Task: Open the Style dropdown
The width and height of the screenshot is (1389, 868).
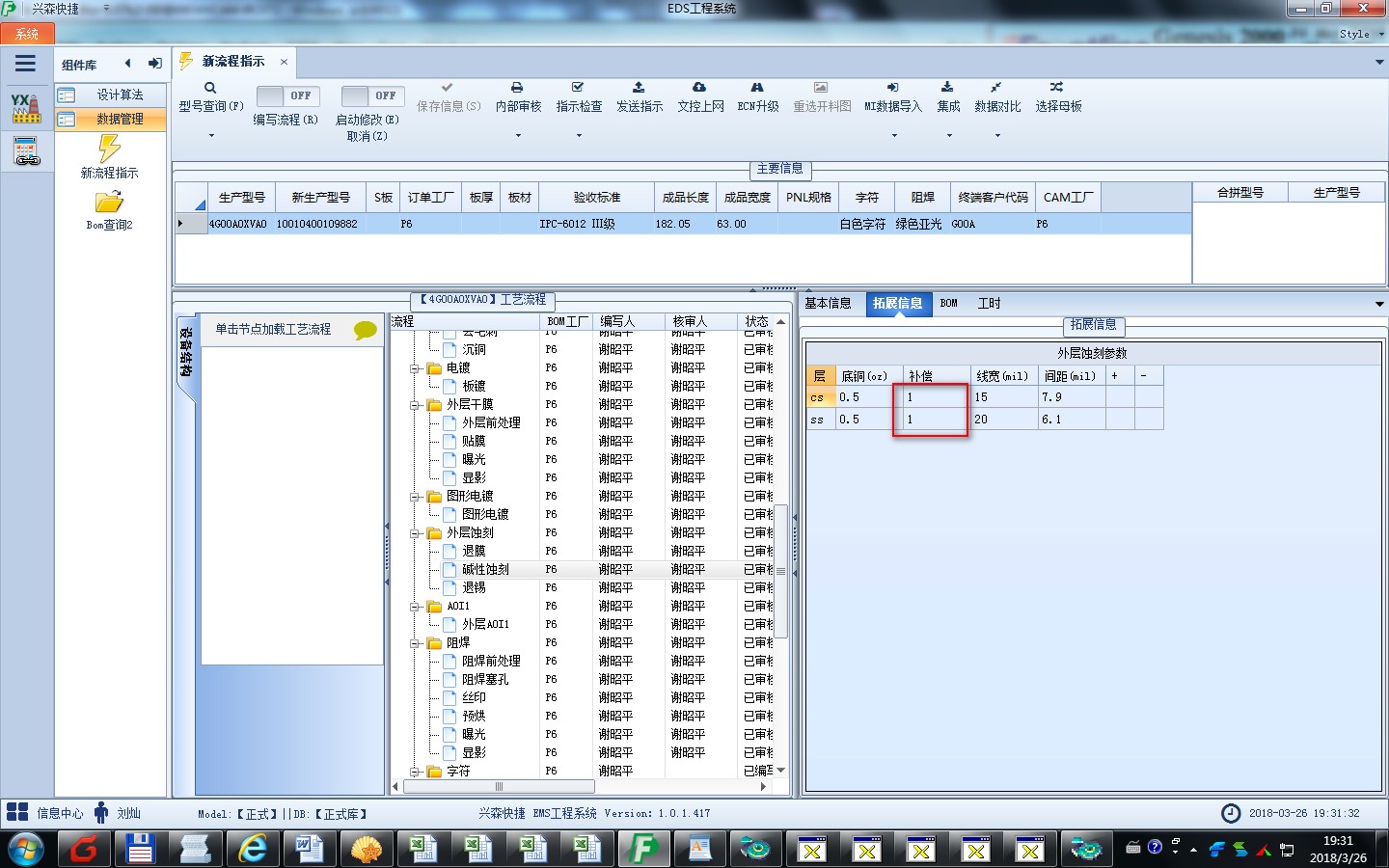Action: click(x=1360, y=34)
